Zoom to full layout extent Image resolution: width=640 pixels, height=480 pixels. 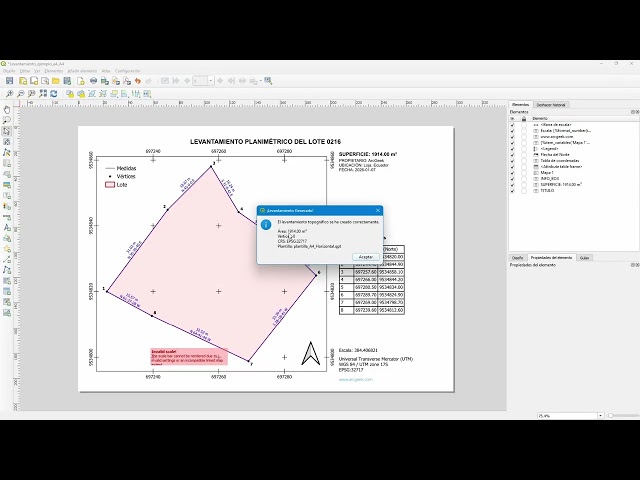[x=42, y=94]
